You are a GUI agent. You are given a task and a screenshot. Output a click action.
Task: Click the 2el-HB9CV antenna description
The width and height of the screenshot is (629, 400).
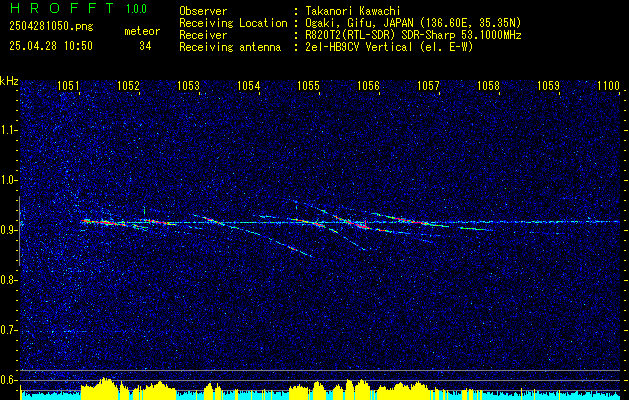(389, 47)
